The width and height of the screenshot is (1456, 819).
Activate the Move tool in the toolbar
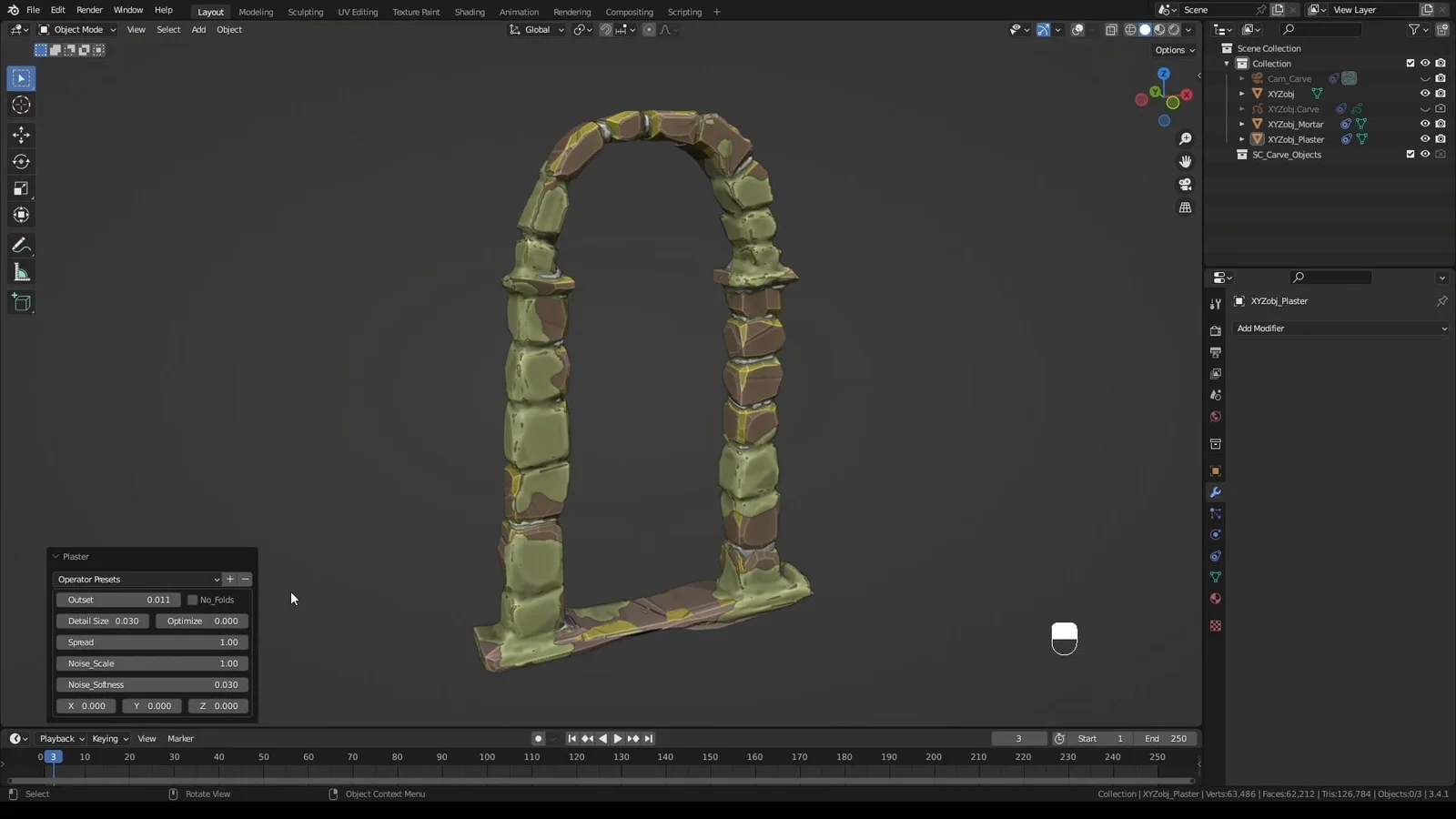click(20, 134)
